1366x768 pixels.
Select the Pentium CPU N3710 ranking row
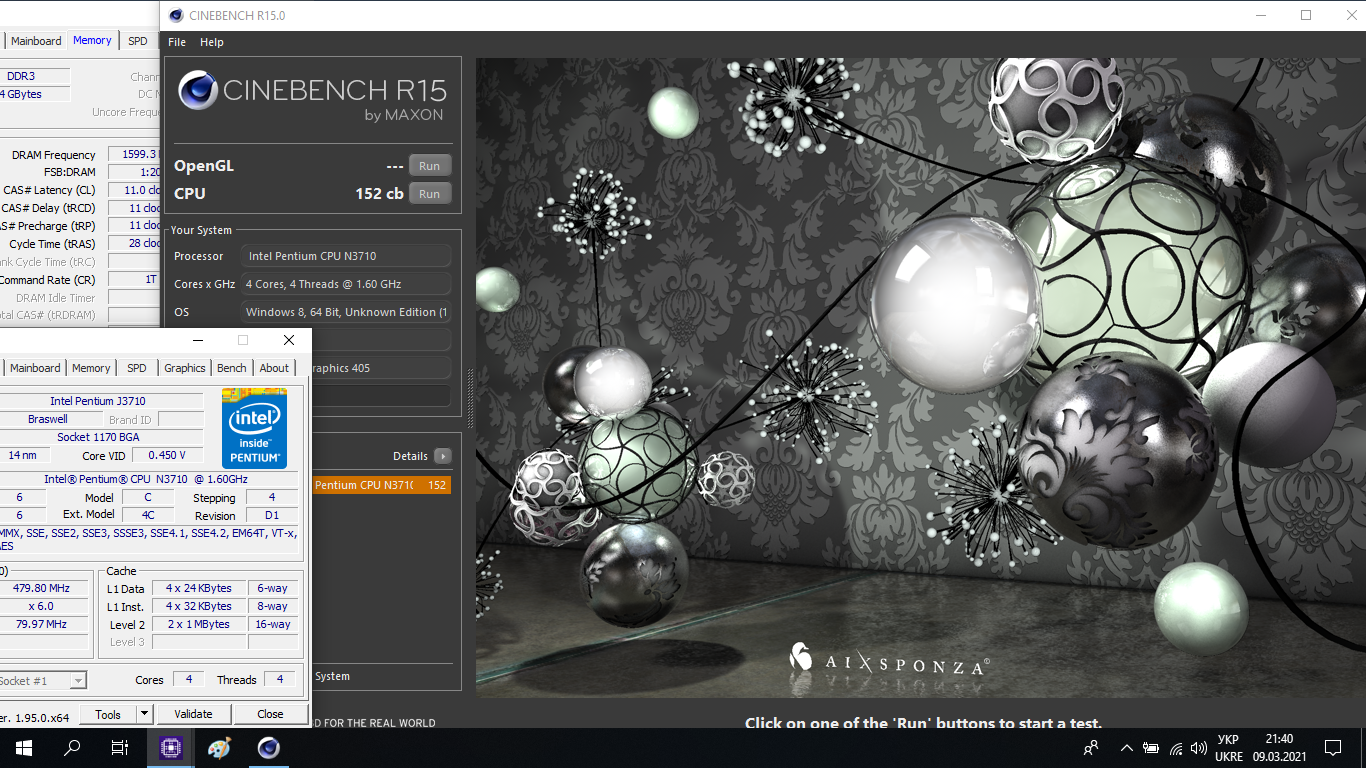(x=381, y=485)
